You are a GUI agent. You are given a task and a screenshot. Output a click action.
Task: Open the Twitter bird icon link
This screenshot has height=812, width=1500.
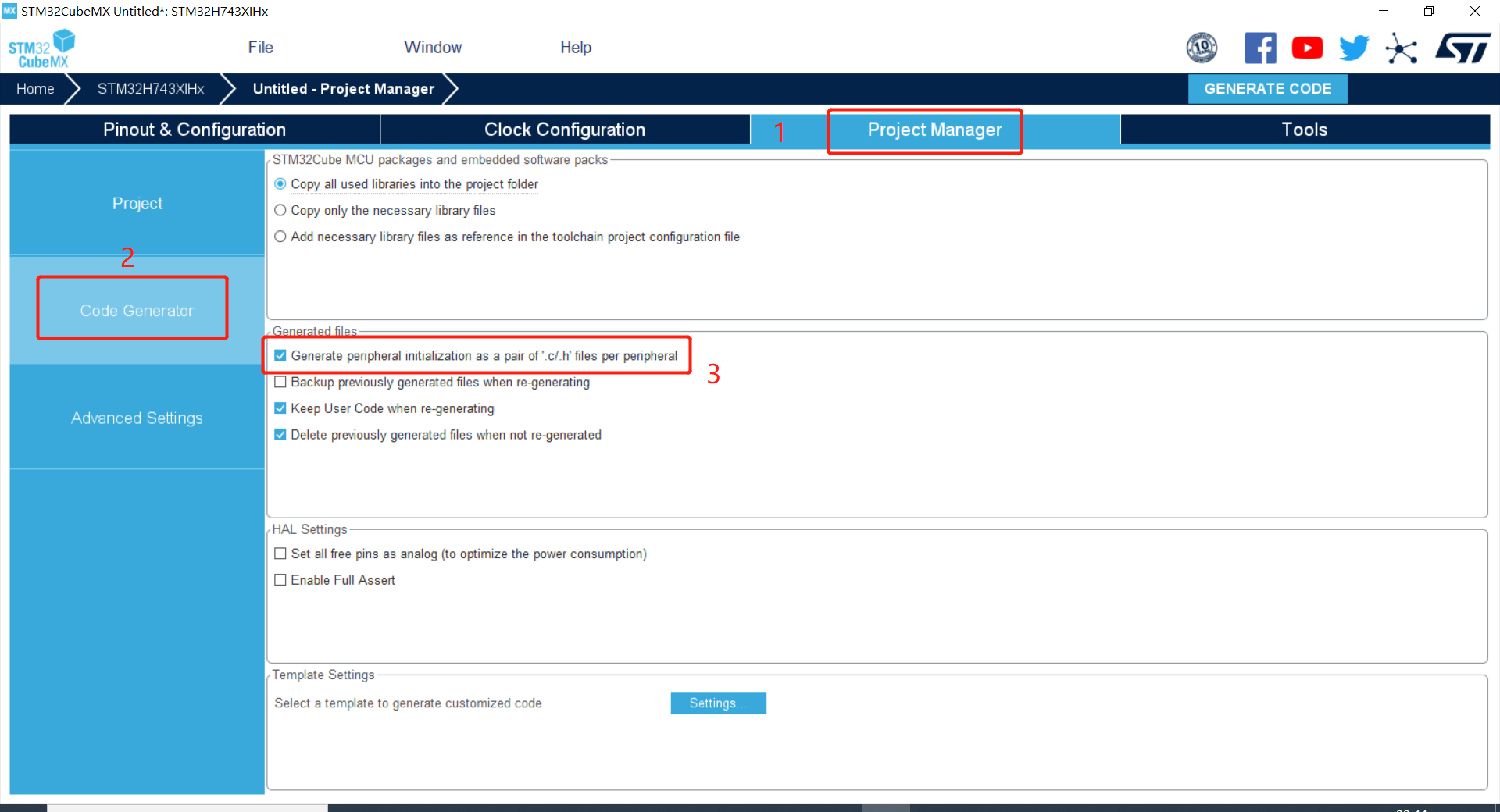(x=1354, y=48)
